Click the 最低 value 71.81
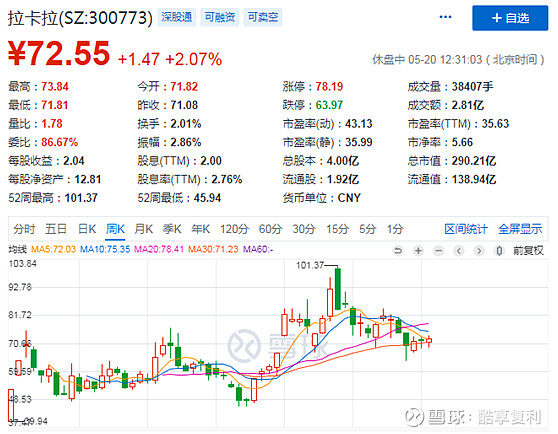This screenshot has height=434, width=558. pyautogui.click(x=54, y=105)
